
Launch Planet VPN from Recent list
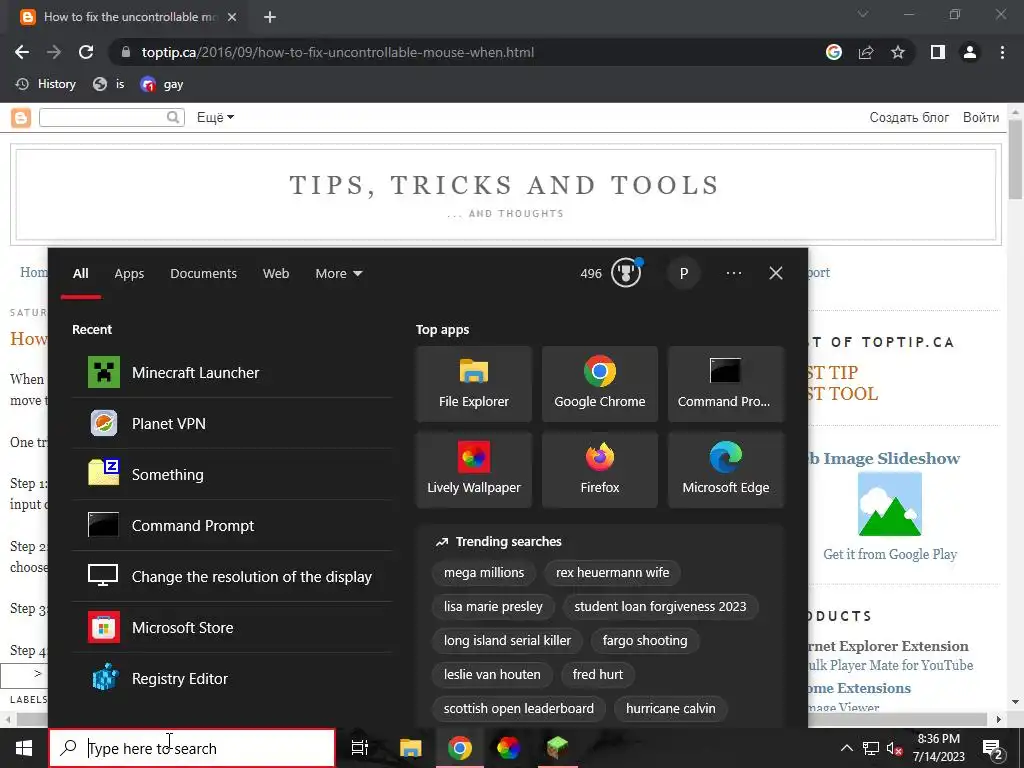(x=232, y=423)
